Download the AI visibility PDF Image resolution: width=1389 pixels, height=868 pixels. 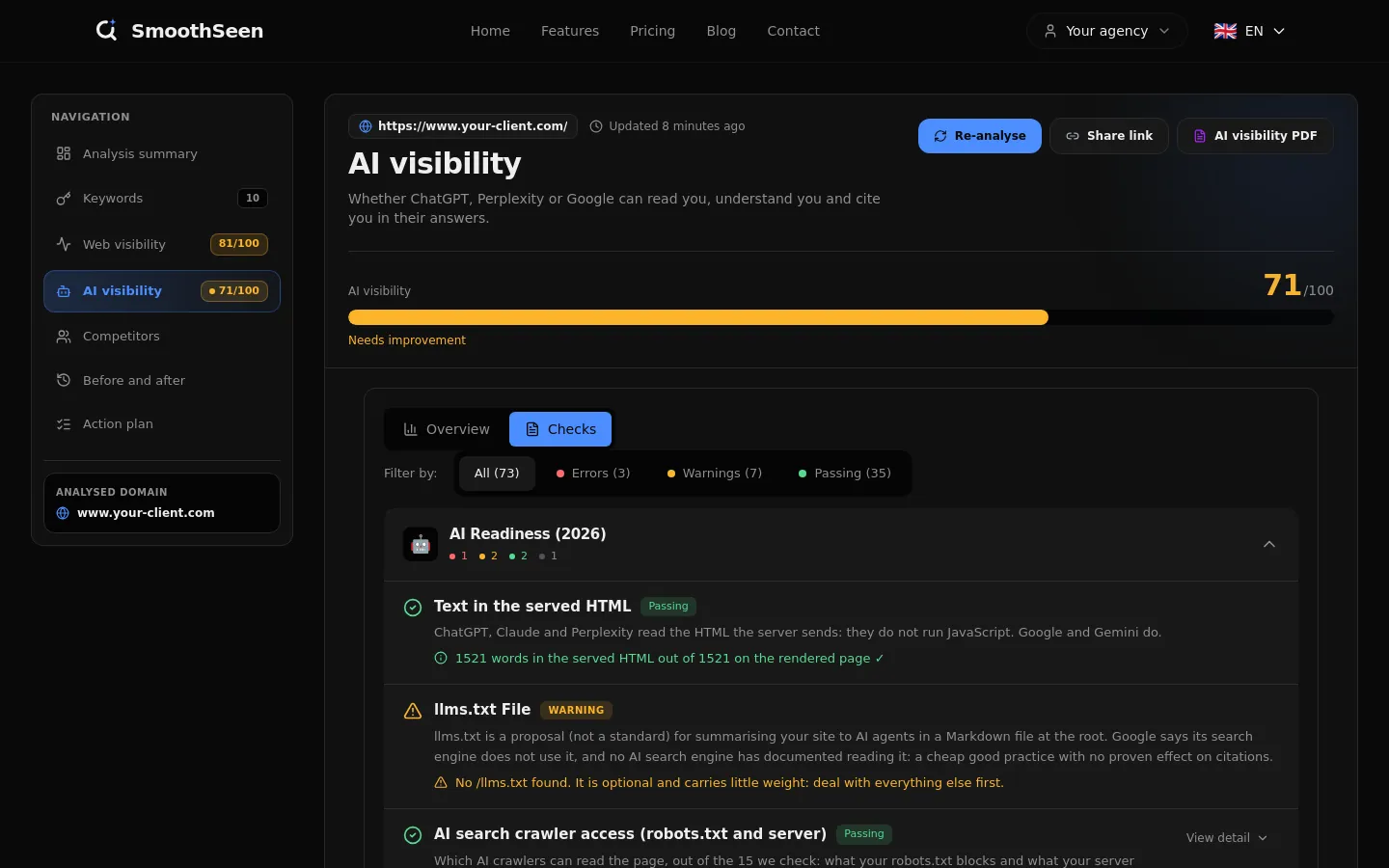pyautogui.click(x=1255, y=136)
